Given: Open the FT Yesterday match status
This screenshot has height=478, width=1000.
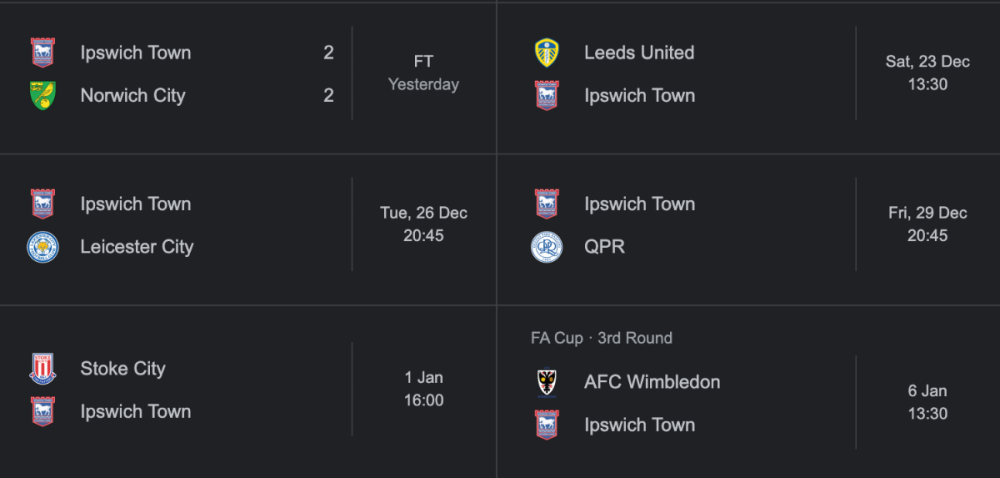Looking at the screenshot, I should coord(424,74).
